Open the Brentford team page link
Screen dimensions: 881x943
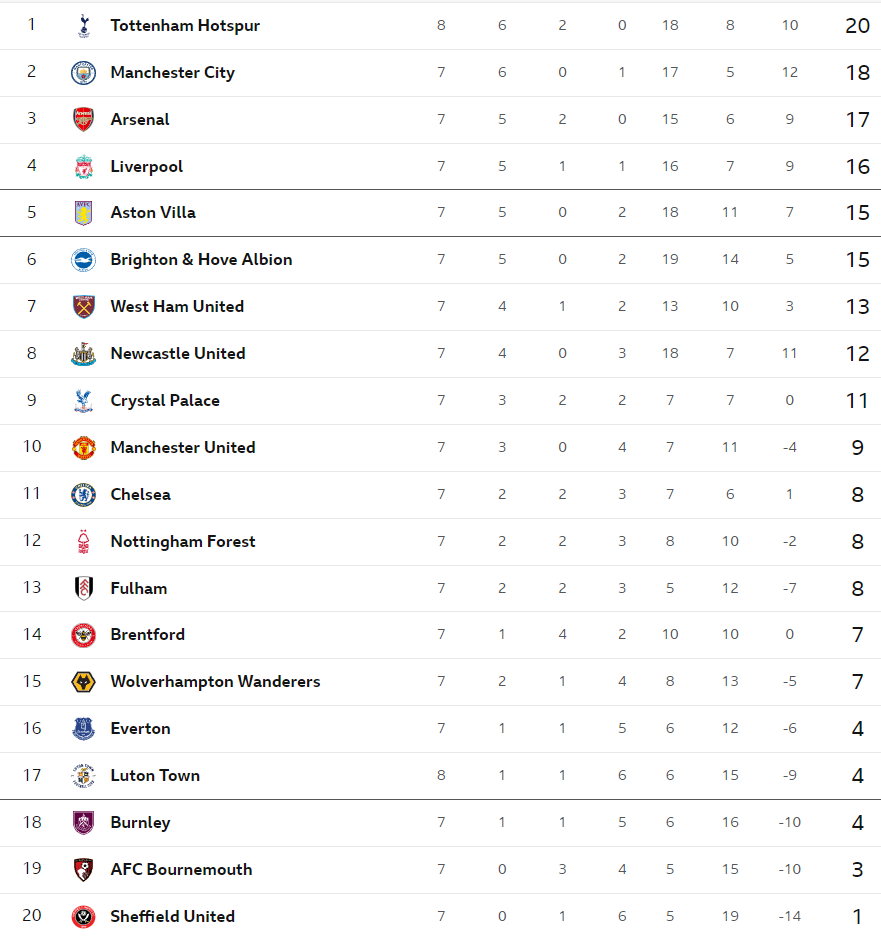coord(147,634)
